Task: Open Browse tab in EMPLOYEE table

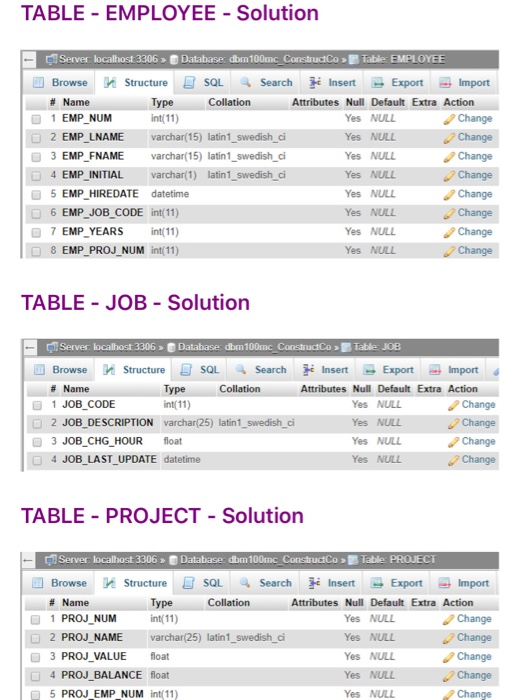Action: point(60,83)
